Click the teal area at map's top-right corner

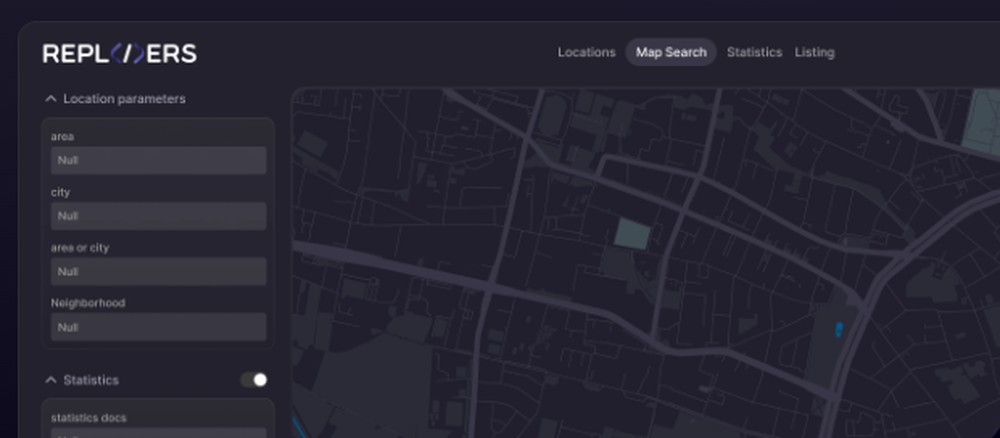click(x=982, y=120)
